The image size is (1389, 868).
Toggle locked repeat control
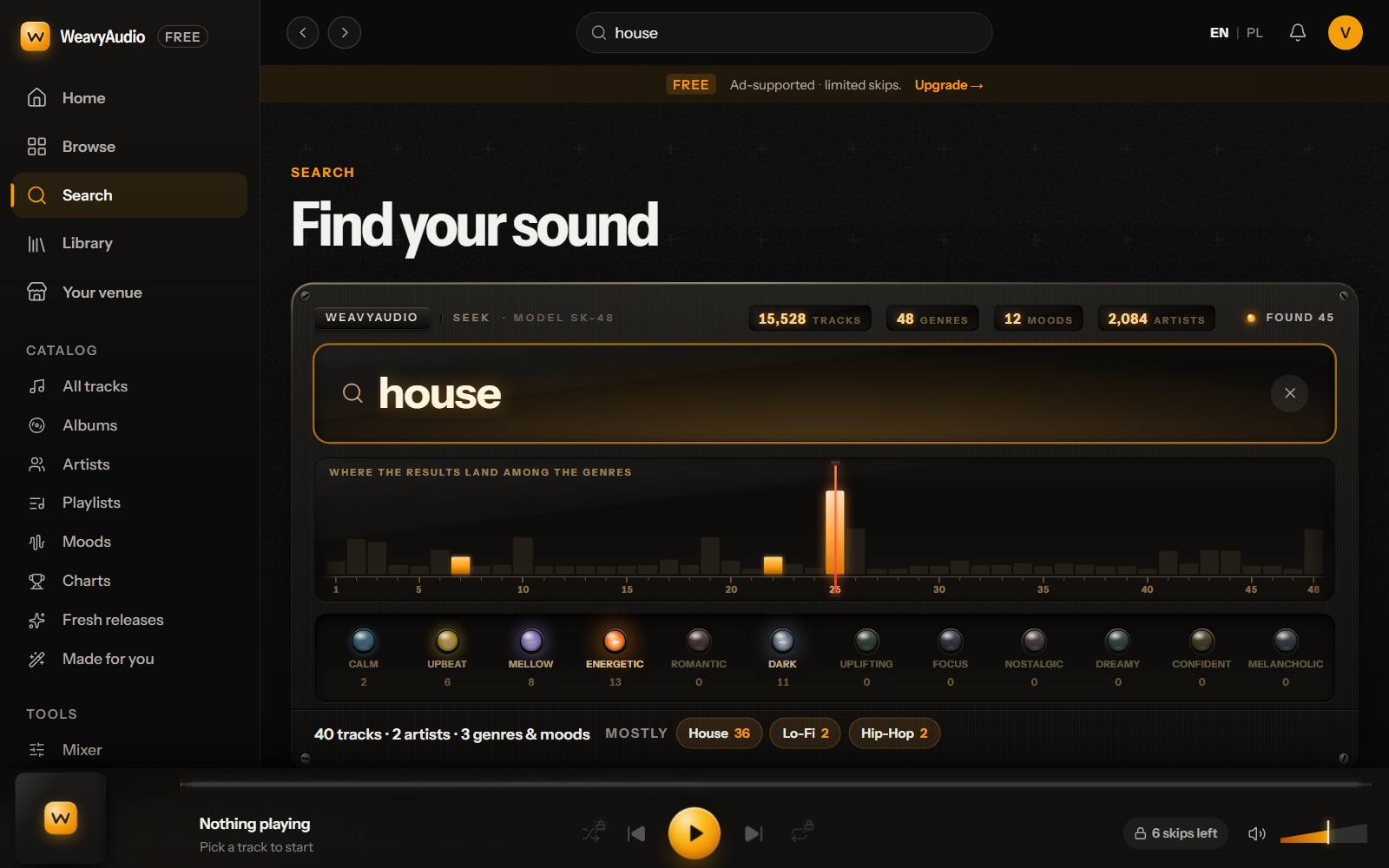pyautogui.click(x=801, y=832)
